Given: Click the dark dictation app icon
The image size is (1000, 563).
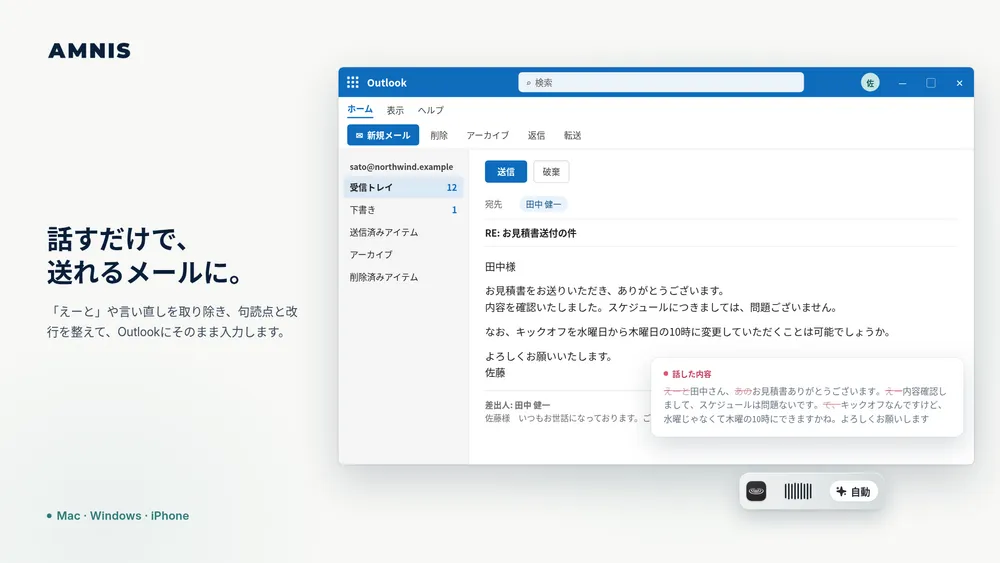Looking at the screenshot, I should 756,491.
